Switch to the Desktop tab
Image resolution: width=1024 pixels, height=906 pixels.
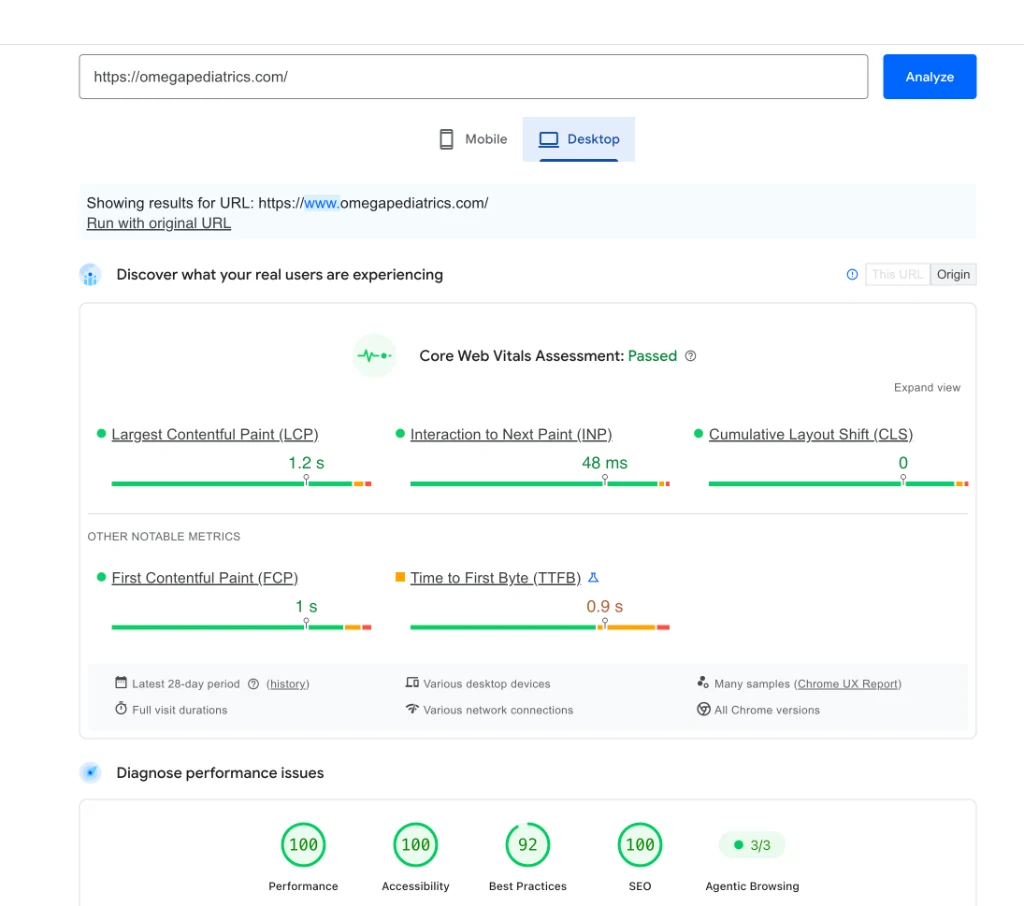(x=579, y=139)
